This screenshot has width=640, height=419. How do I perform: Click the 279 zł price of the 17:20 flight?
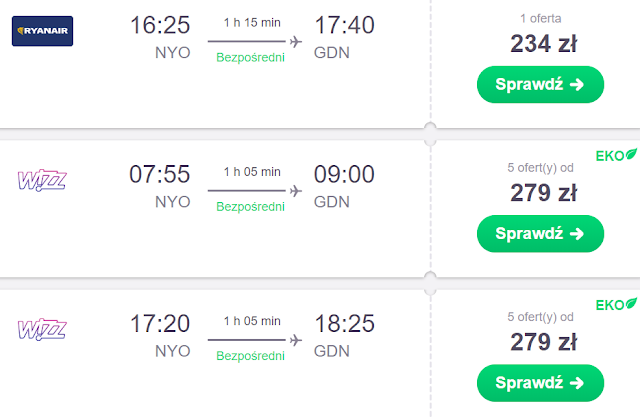point(541,340)
